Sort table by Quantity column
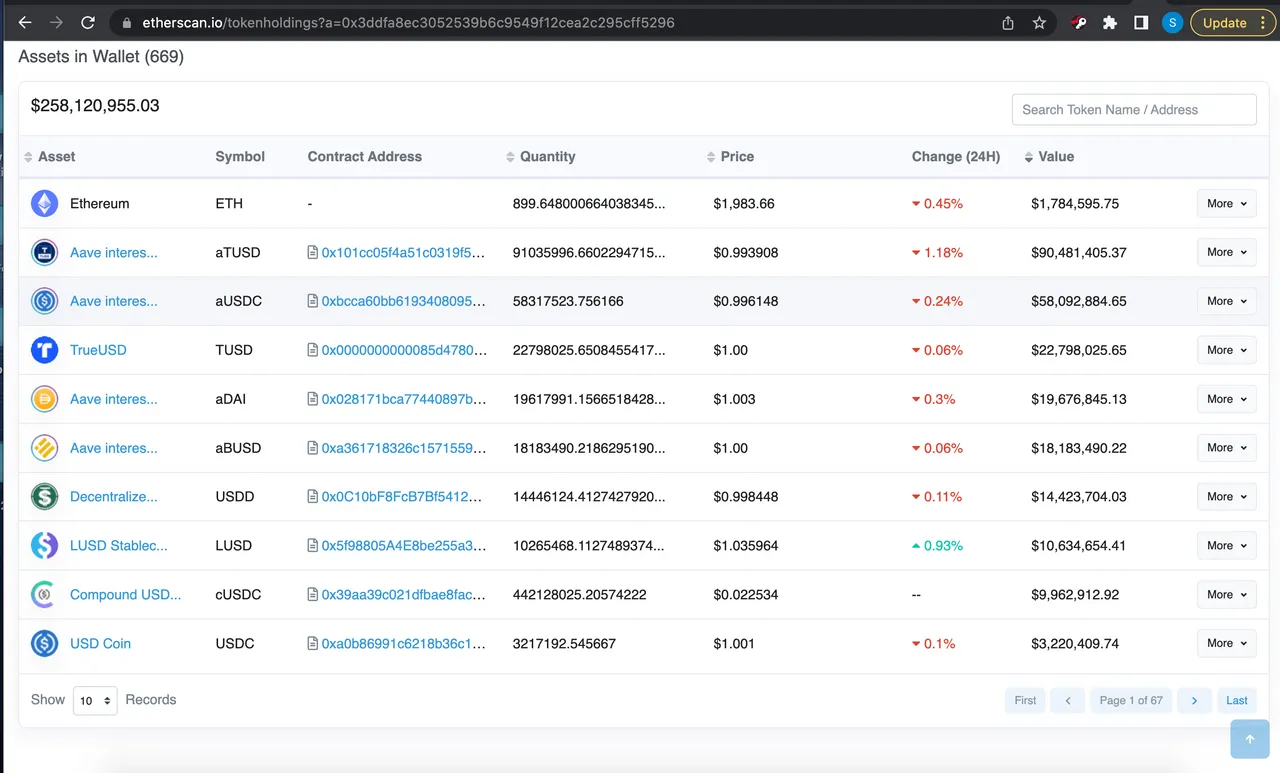The image size is (1280, 773). pos(541,157)
